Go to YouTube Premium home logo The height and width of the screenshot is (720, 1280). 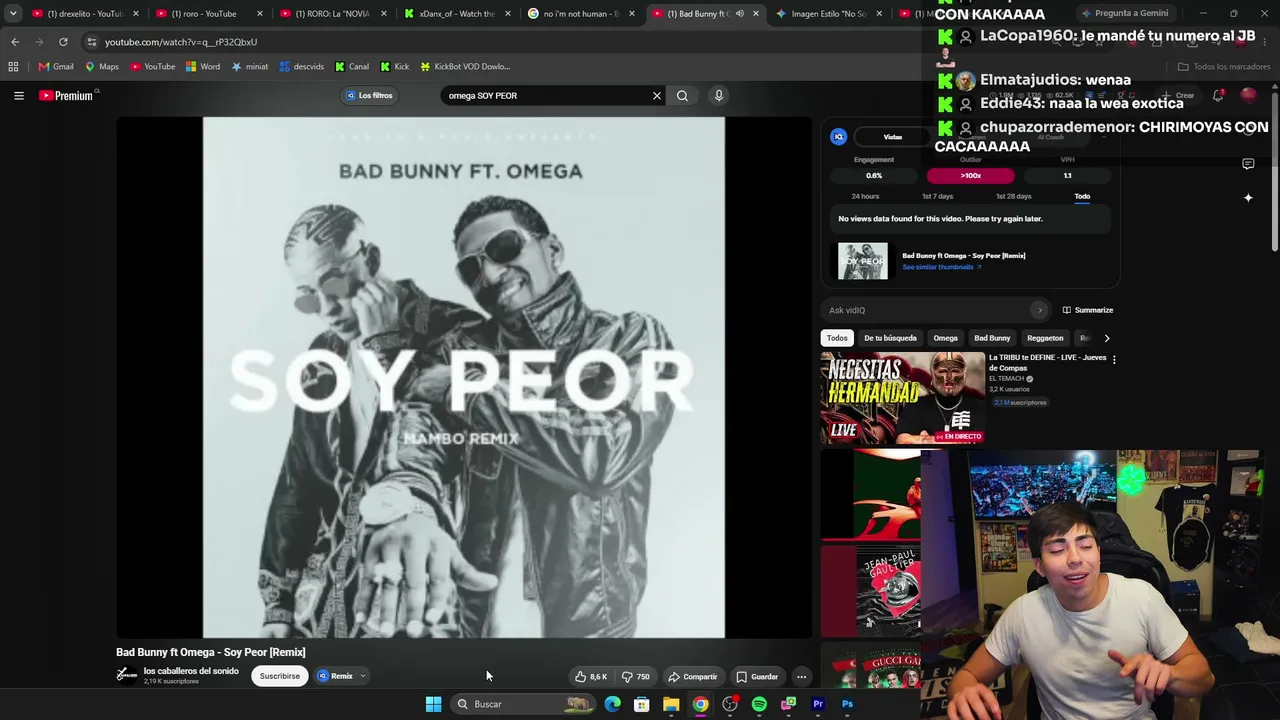coord(67,95)
